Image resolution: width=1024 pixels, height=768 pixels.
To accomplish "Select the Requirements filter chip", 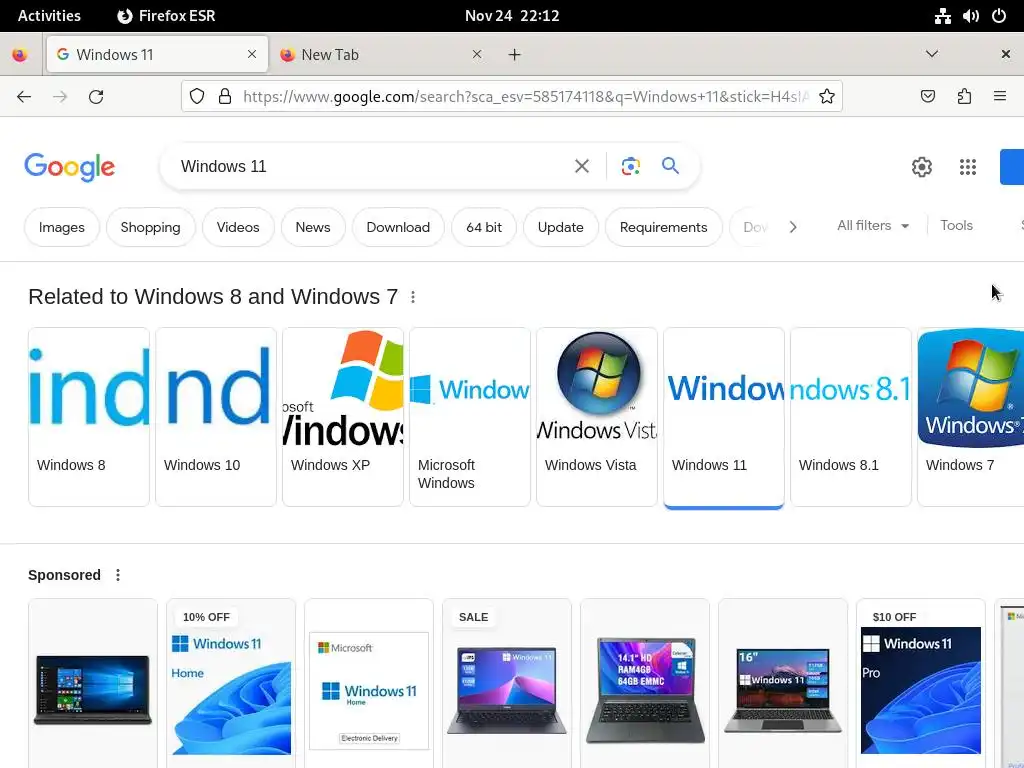I will pyautogui.click(x=664, y=227).
